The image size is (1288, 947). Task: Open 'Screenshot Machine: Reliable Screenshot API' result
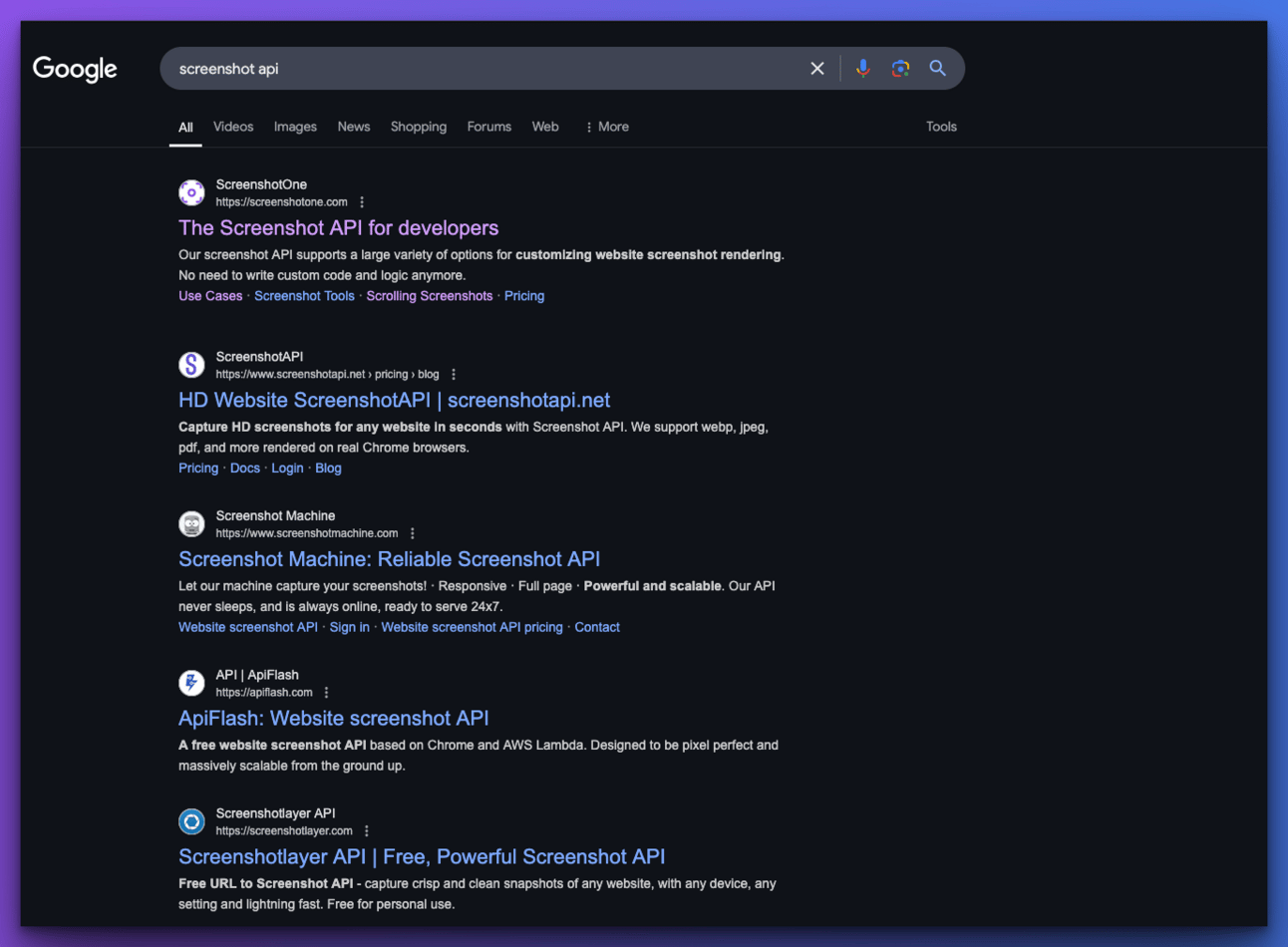point(390,559)
